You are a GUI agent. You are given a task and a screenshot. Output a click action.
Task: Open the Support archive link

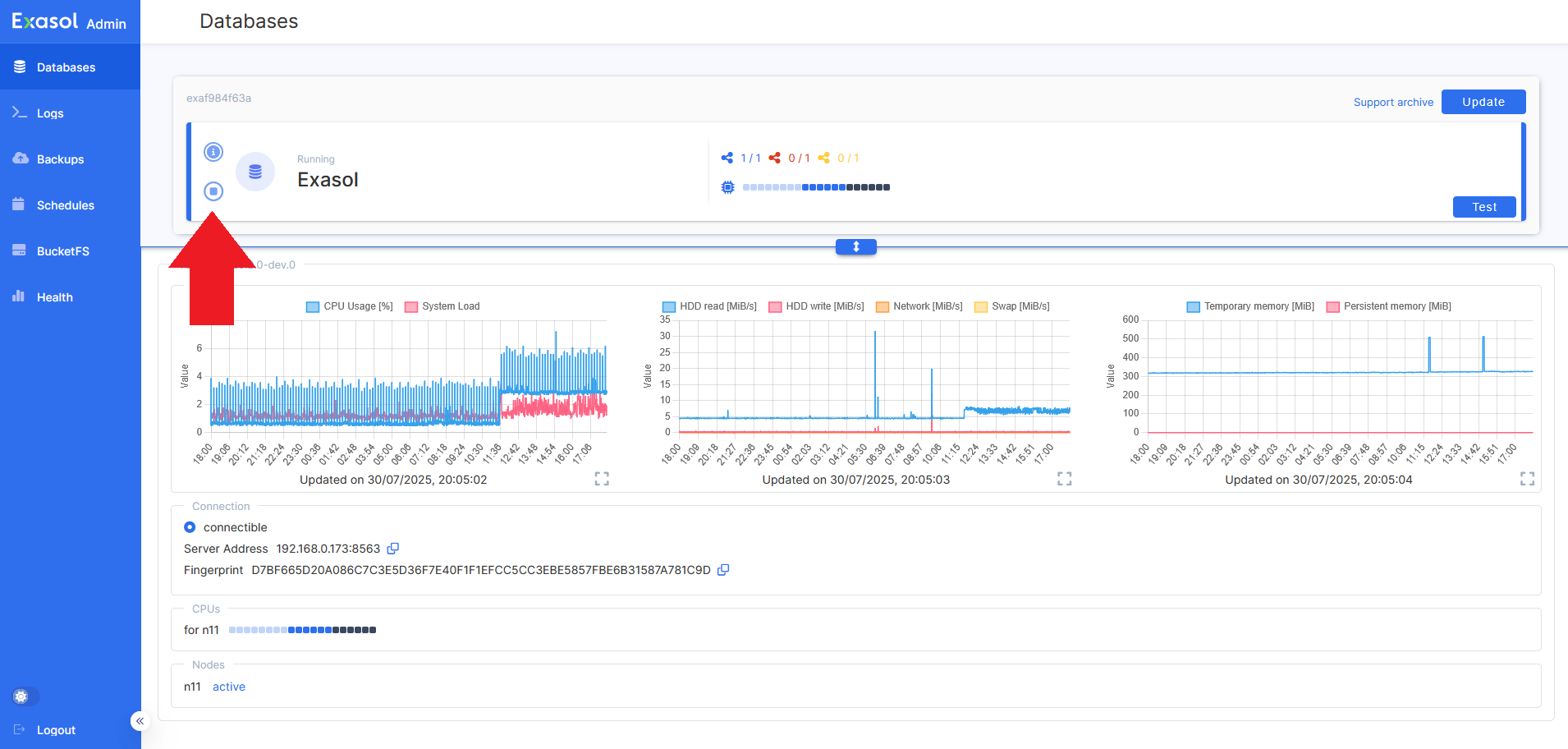(x=1393, y=103)
